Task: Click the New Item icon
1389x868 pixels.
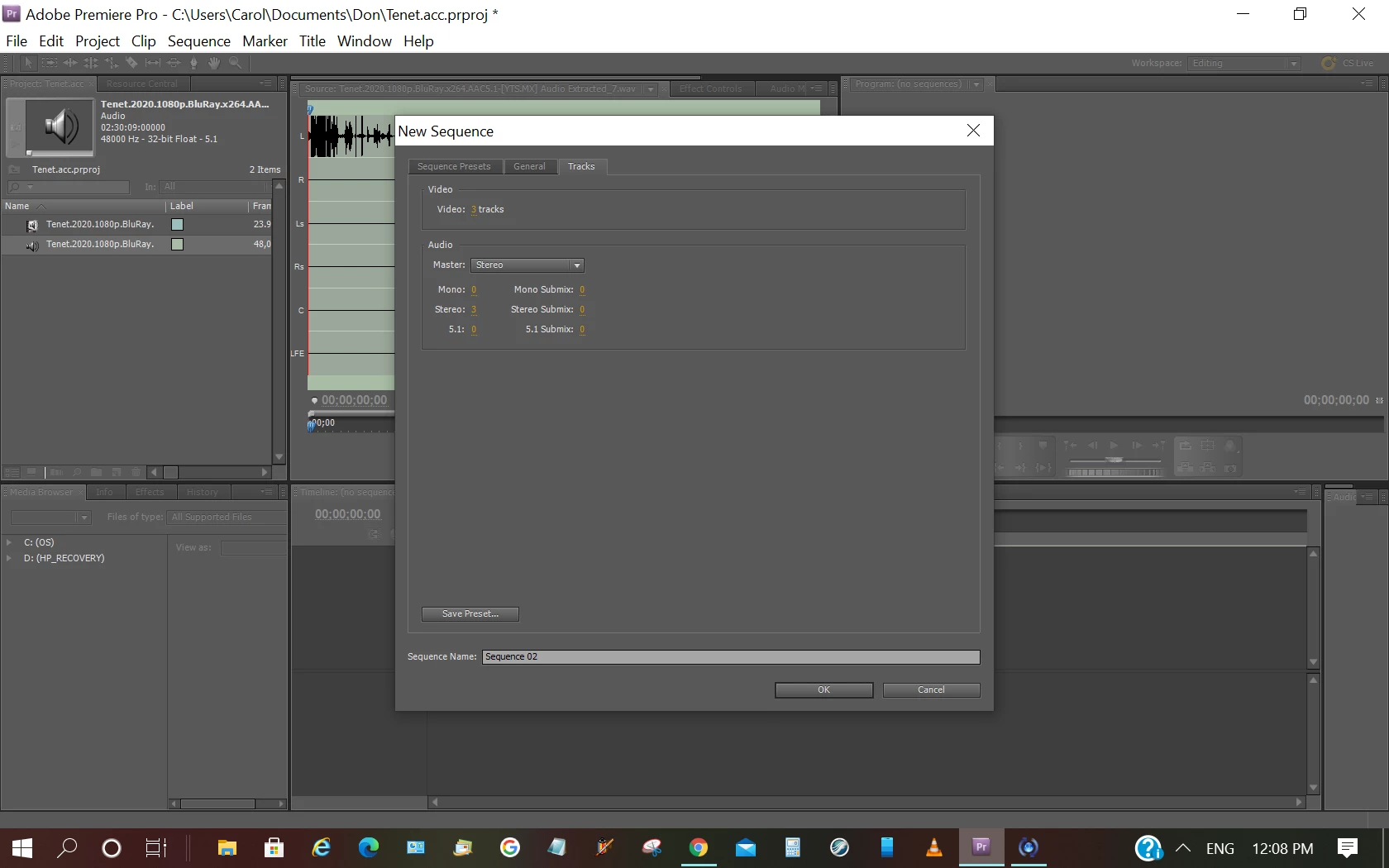Action: tap(117, 472)
